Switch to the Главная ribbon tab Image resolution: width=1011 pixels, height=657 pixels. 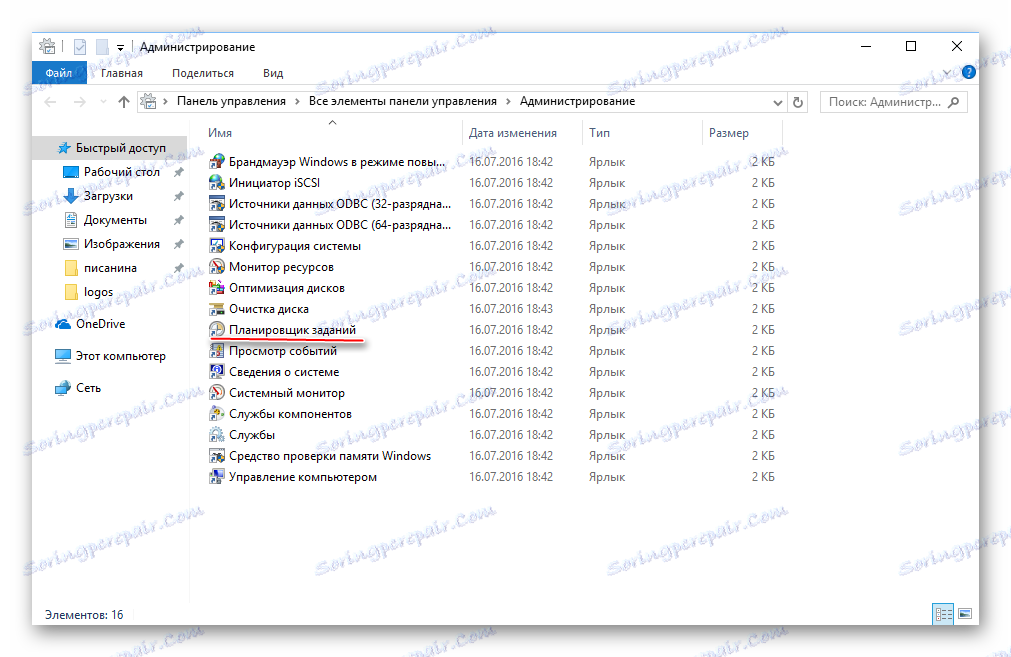tap(122, 73)
